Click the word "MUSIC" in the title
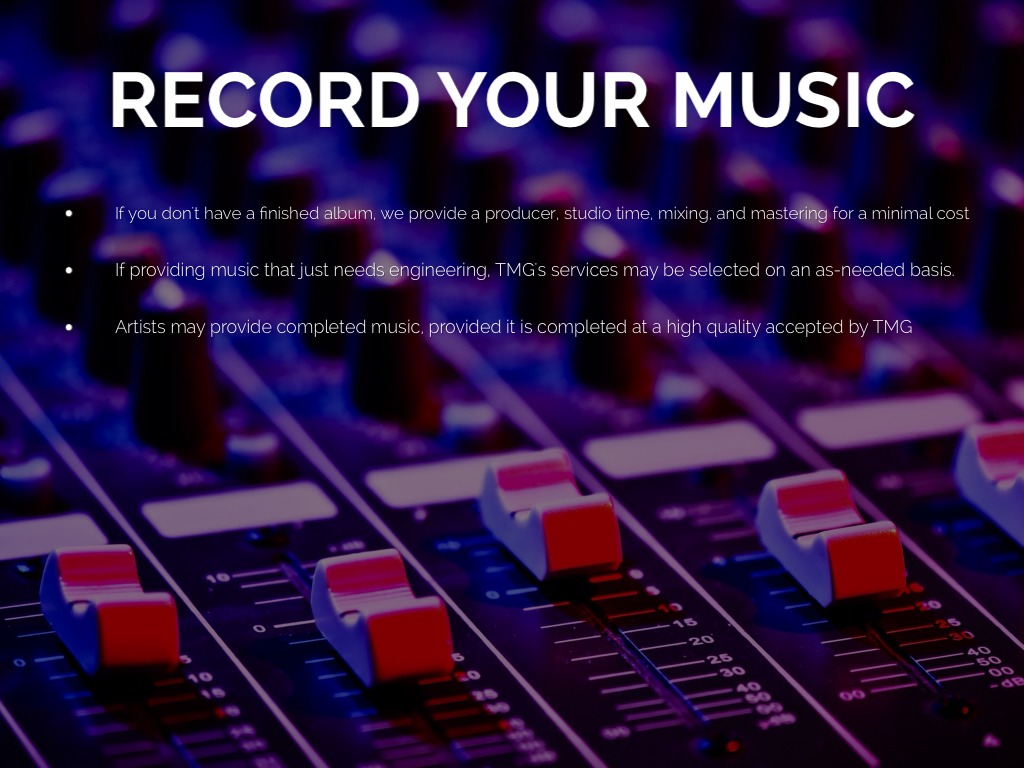This screenshot has width=1024, height=768. [793, 100]
